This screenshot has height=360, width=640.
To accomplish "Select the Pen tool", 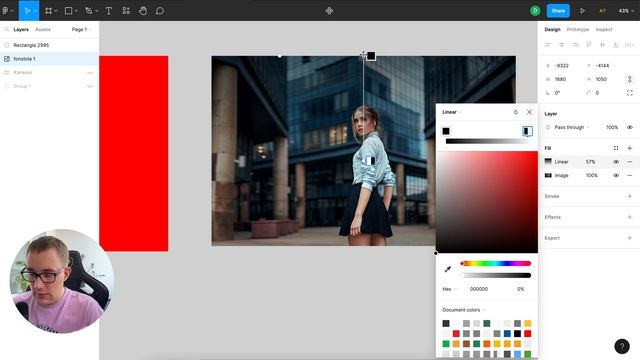I will 89,11.
